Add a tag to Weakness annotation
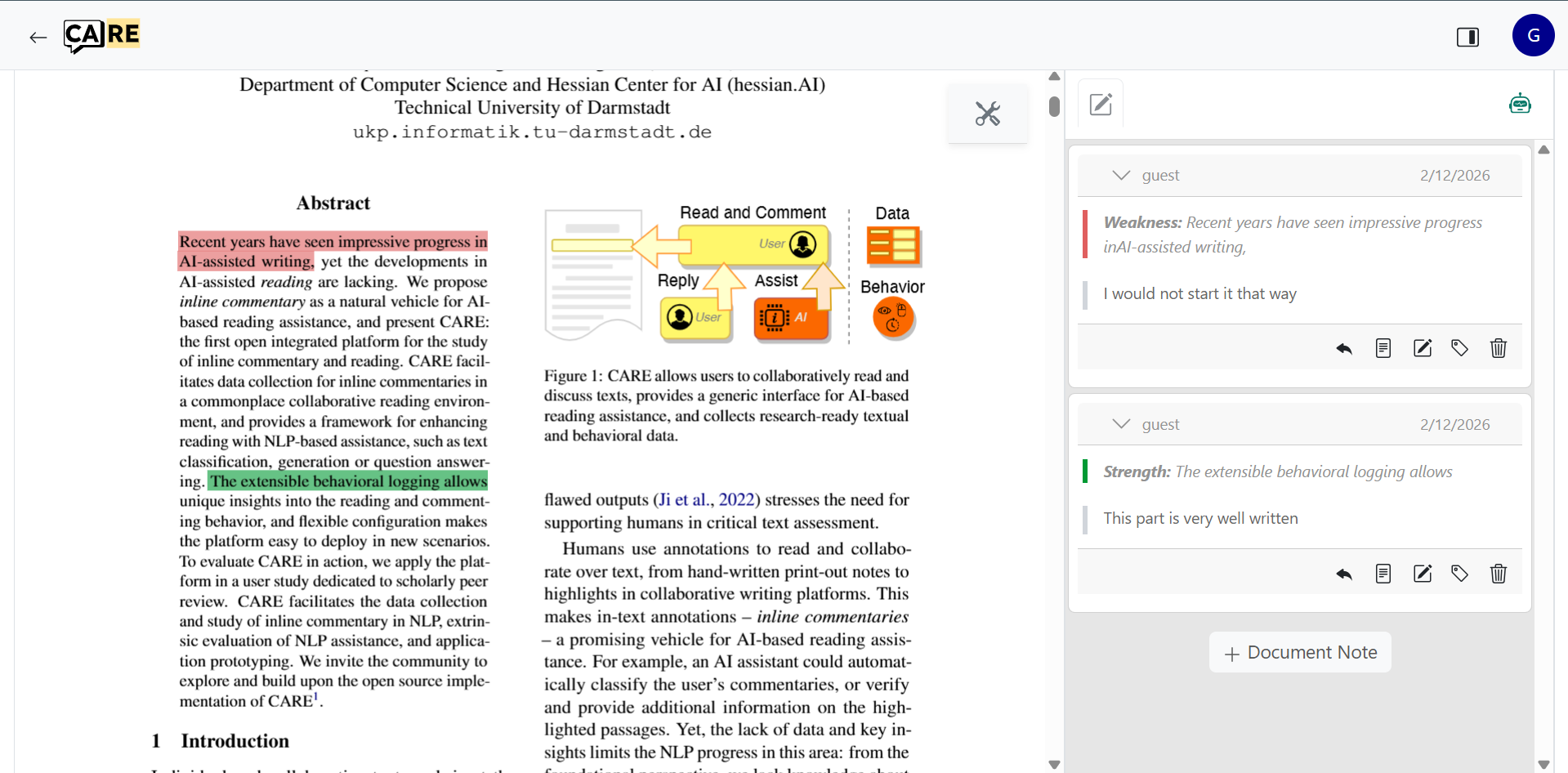 (x=1459, y=349)
